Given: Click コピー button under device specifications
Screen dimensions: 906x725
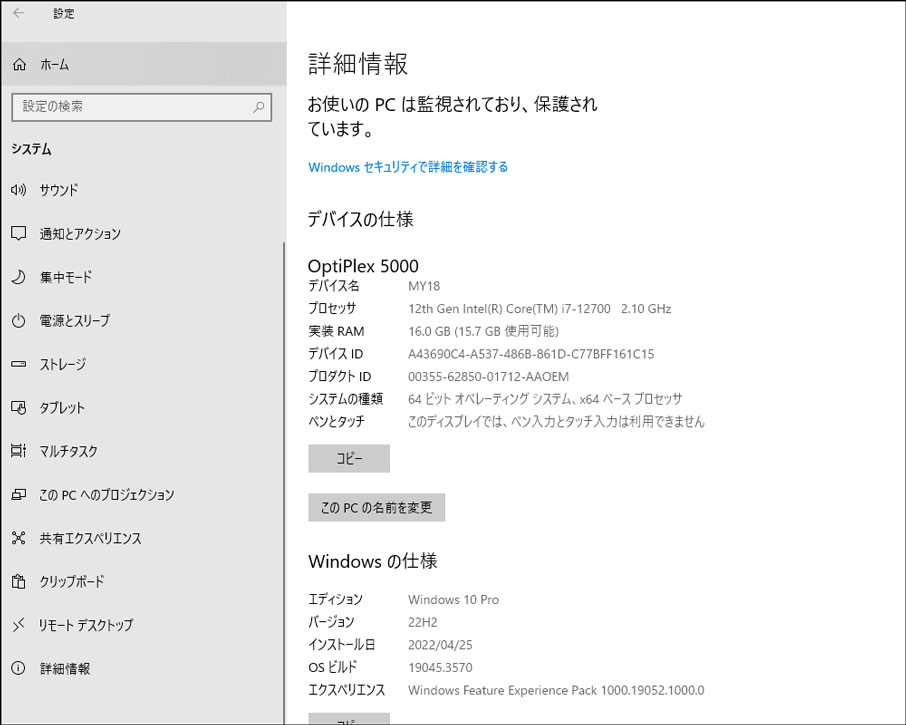Looking at the screenshot, I should coord(349,458).
